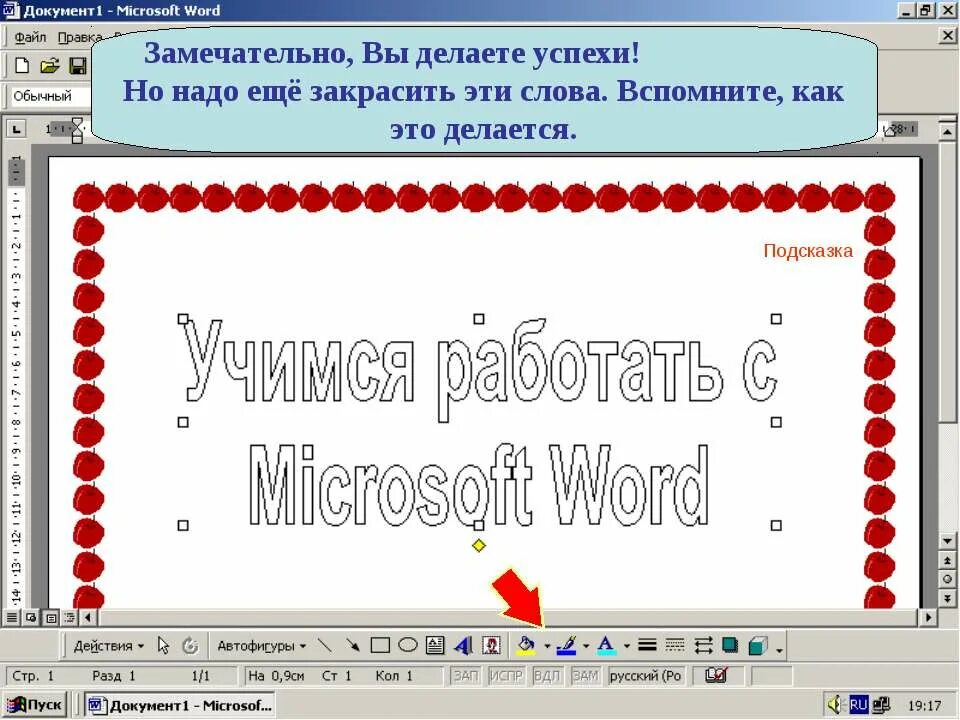960x720 pixels.
Task: Click the Подсказка hint link
Action: pos(808,251)
